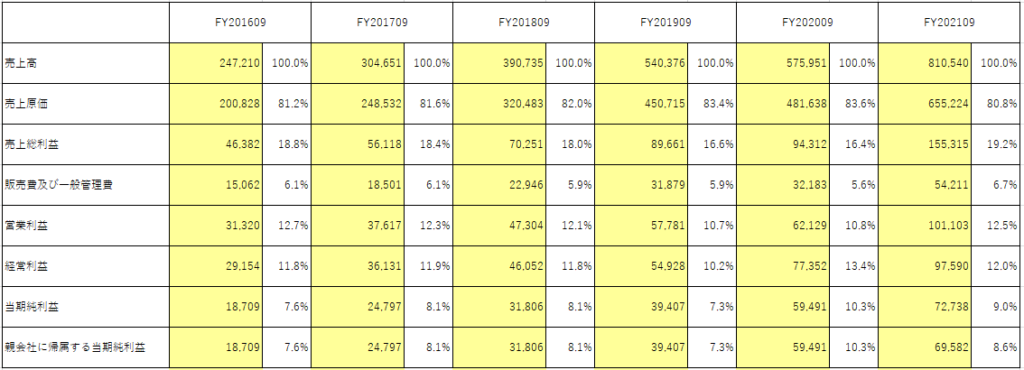1024x370 pixels.
Task: Click the 売上総利益 row label cell
Action: pyautogui.click(x=85, y=144)
